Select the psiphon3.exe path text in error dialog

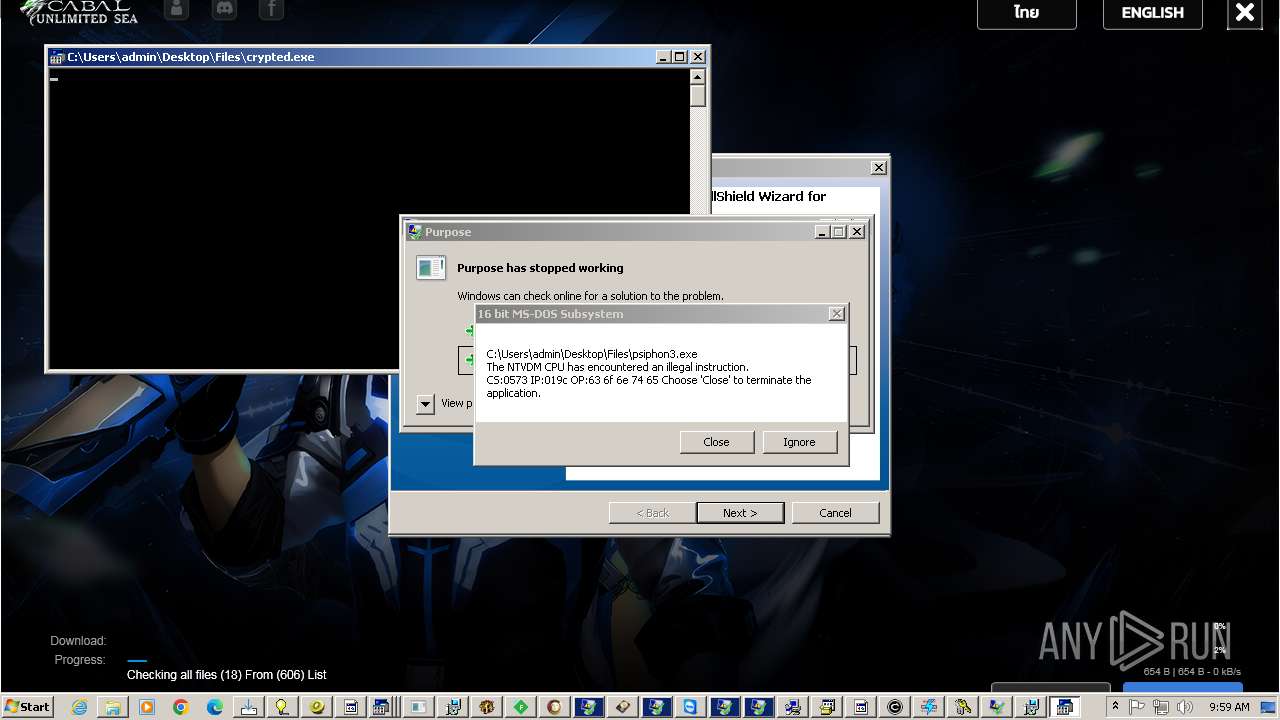(x=592, y=354)
